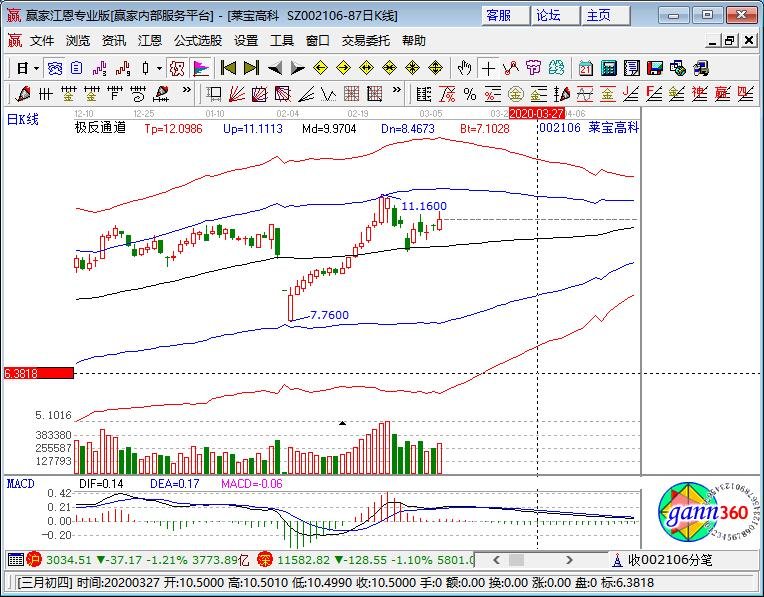Screen dimensions: 764x597
Task: Select the red pen drawing tool
Action: point(22,94)
